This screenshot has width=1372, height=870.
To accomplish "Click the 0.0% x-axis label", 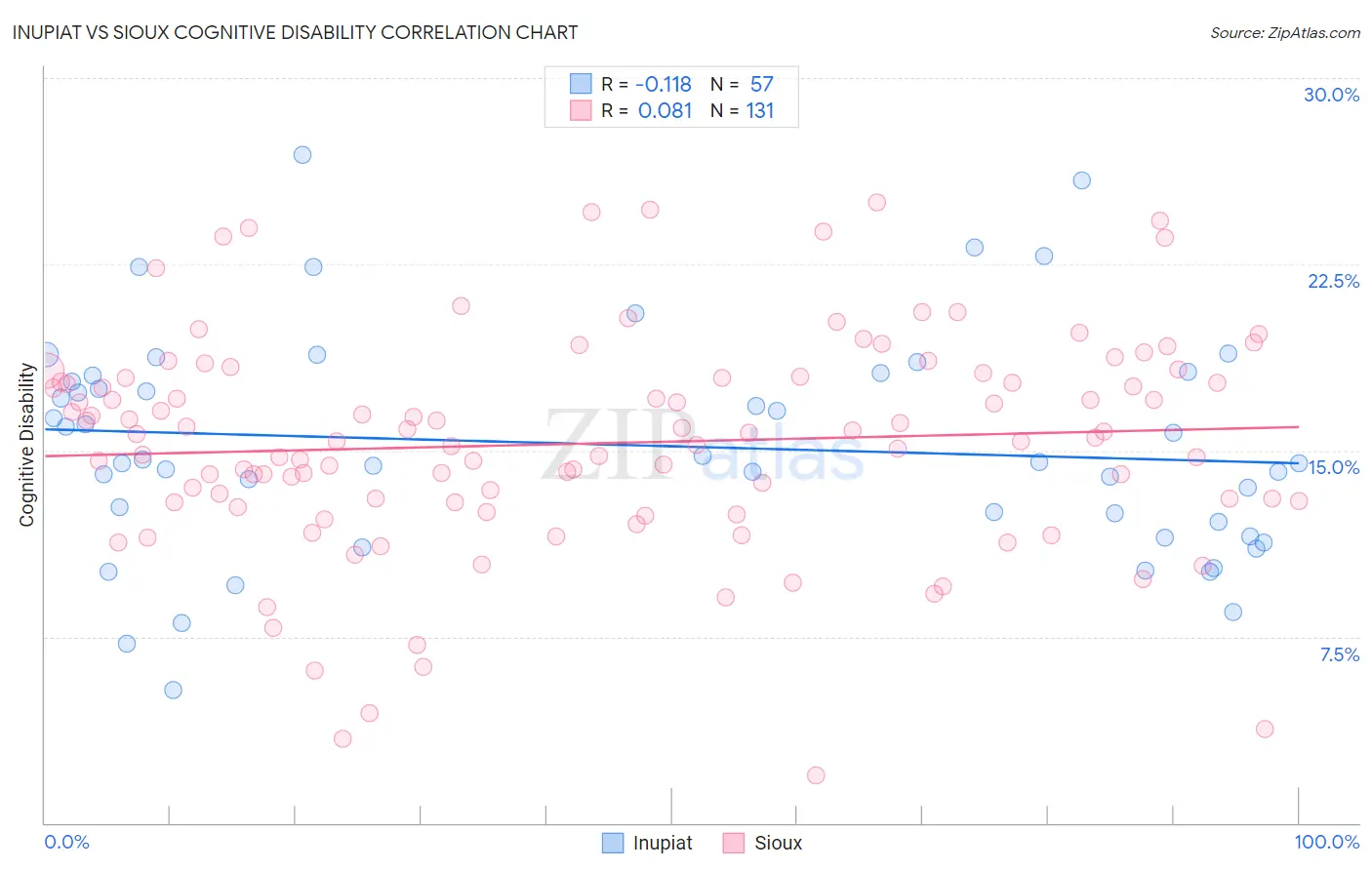I will [x=66, y=842].
